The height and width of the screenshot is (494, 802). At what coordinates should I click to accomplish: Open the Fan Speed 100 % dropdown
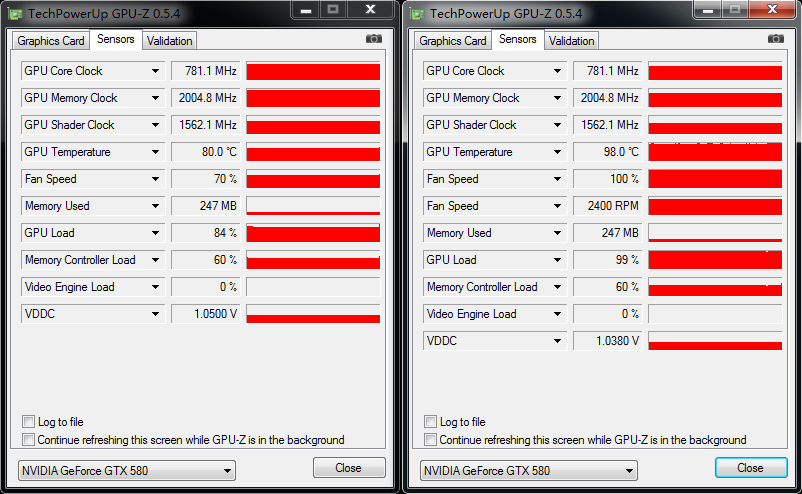click(558, 179)
